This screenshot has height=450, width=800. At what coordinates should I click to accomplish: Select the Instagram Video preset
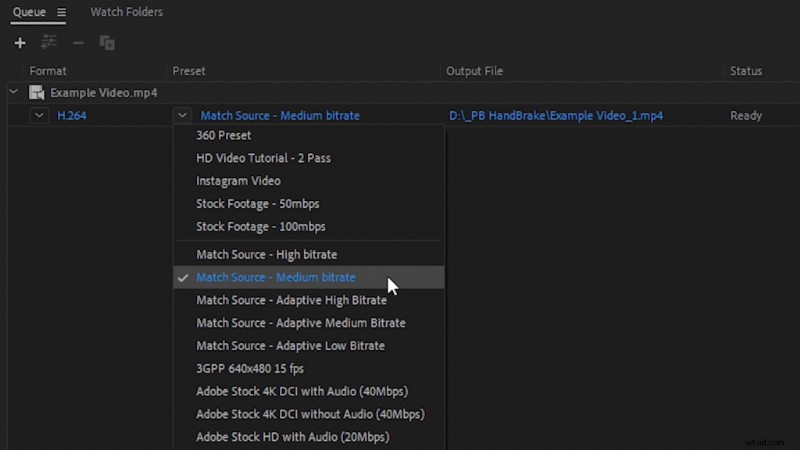point(309,181)
